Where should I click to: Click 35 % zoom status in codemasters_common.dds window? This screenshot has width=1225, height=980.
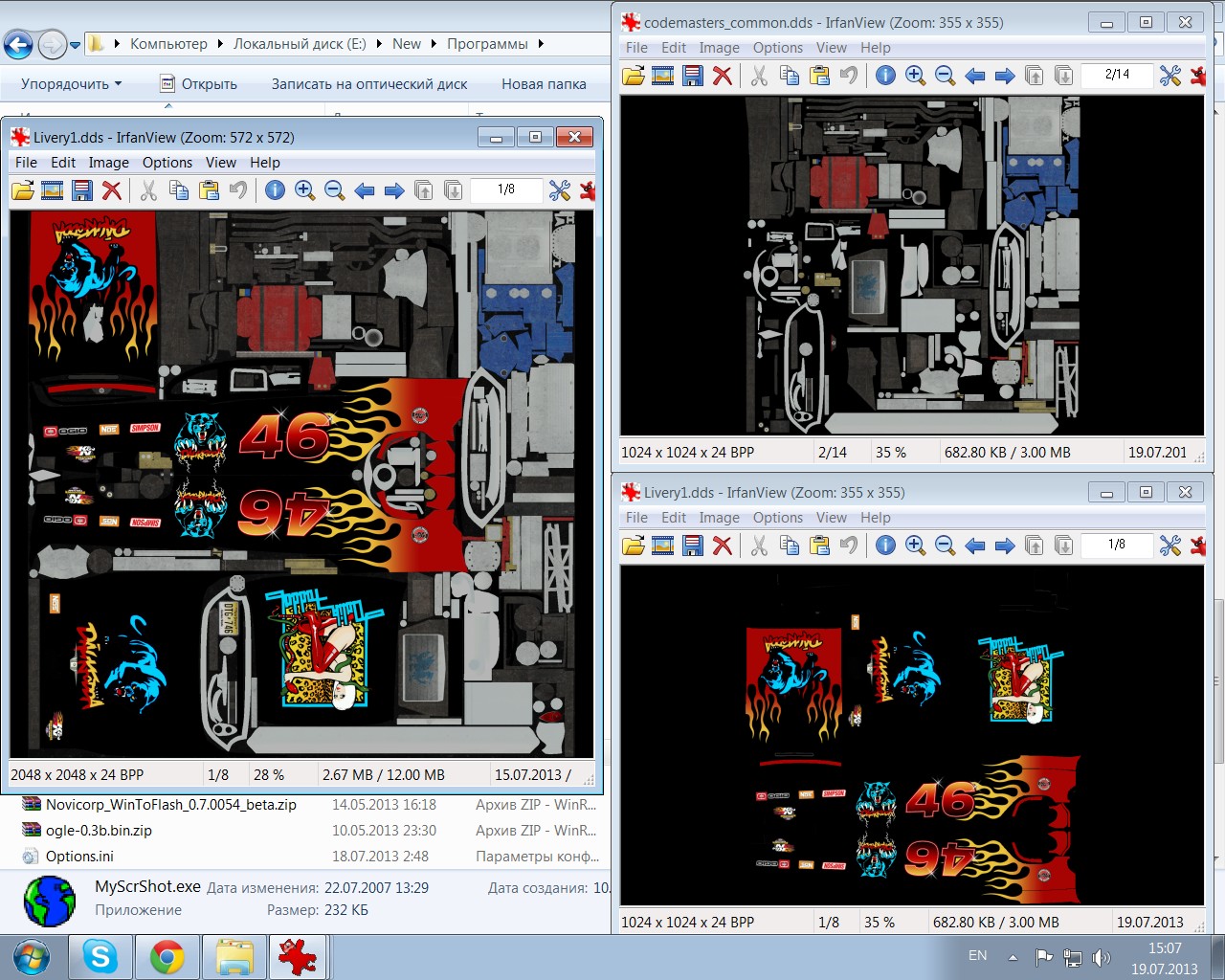pos(890,453)
